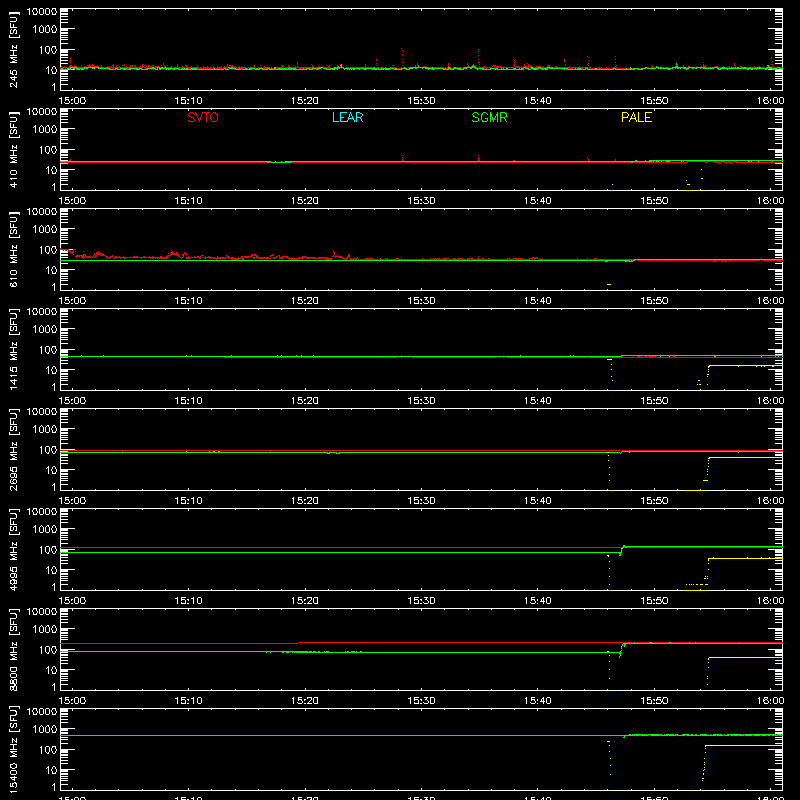
Task: Click the green SGMR rise in the 8800 MHz plot
Action: [621, 649]
